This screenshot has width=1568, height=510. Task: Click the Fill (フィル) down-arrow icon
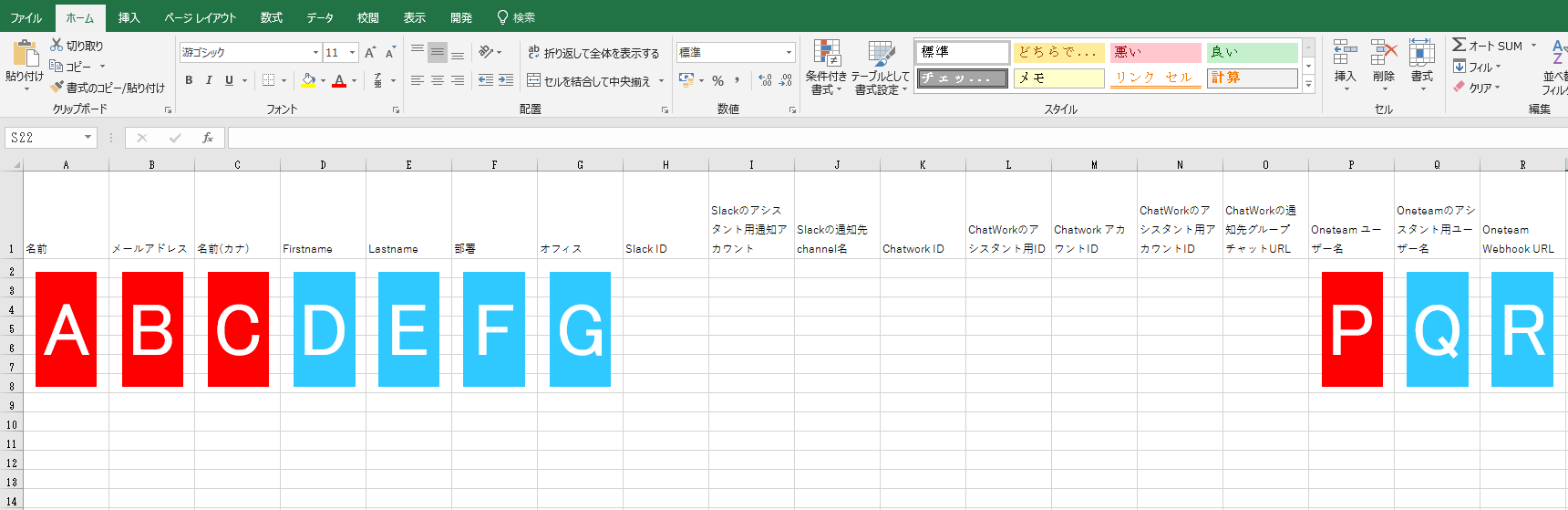pyautogui.click(x=1460, y=67)
